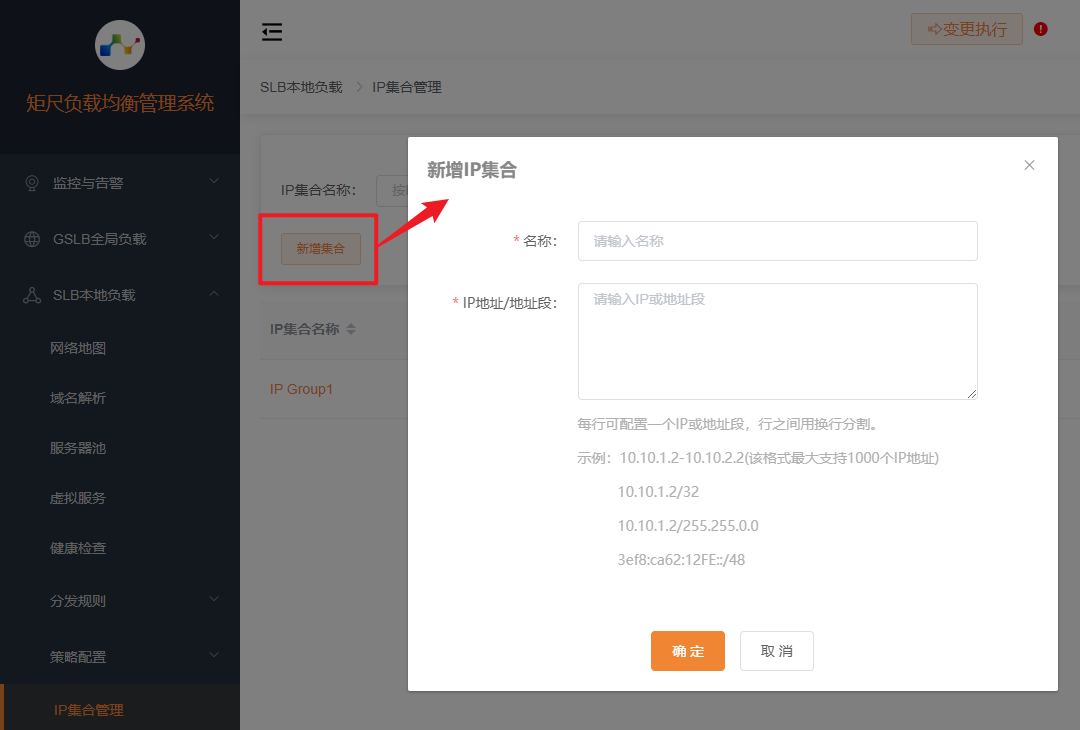1080x730 pixels.
Task: Cancel the dialog with 取消
Action: coord(776,650)
